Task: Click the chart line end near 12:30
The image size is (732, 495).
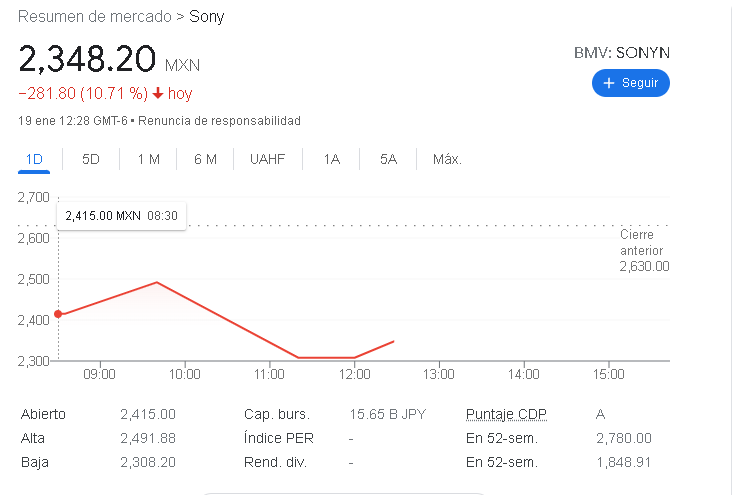Action: tap(393, 342)
